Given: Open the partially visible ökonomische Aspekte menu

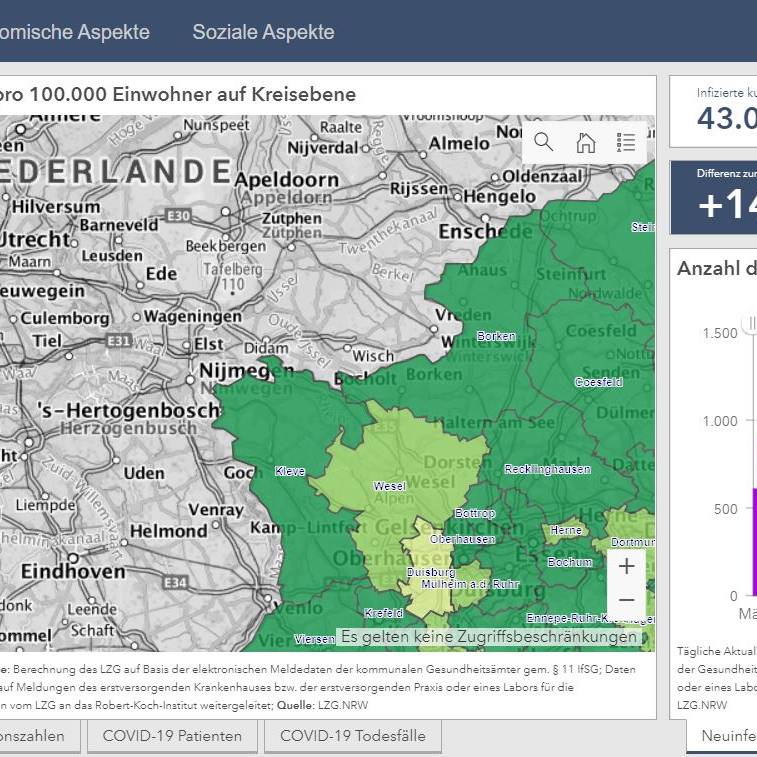Looking at the screenshot, I should click(74, 32).
